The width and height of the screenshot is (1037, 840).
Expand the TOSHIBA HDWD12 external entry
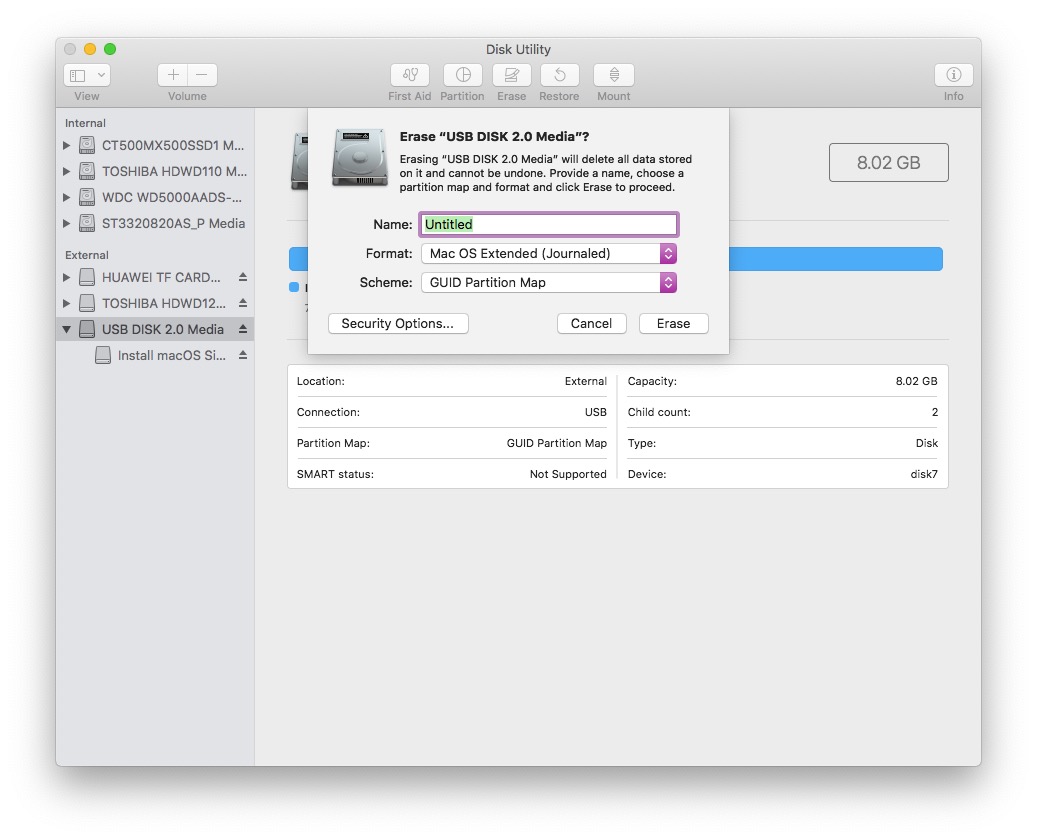coord(66,303)
